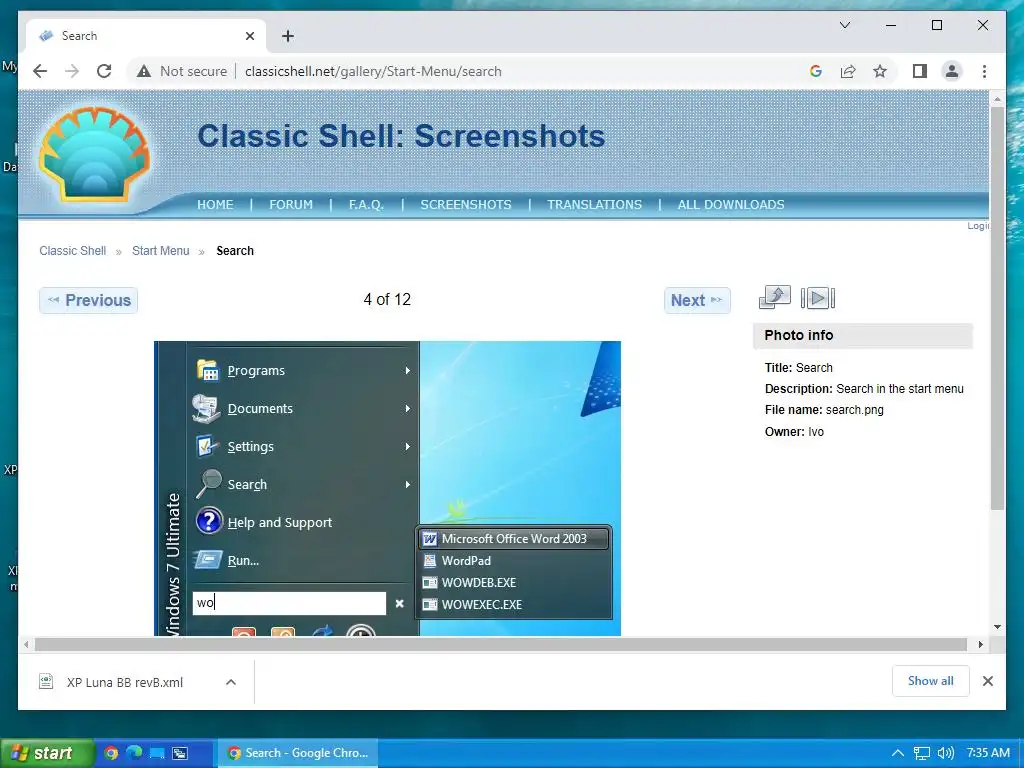Click the scroll left arrow
Screen dimensions: 1024x768
point(25,645)
